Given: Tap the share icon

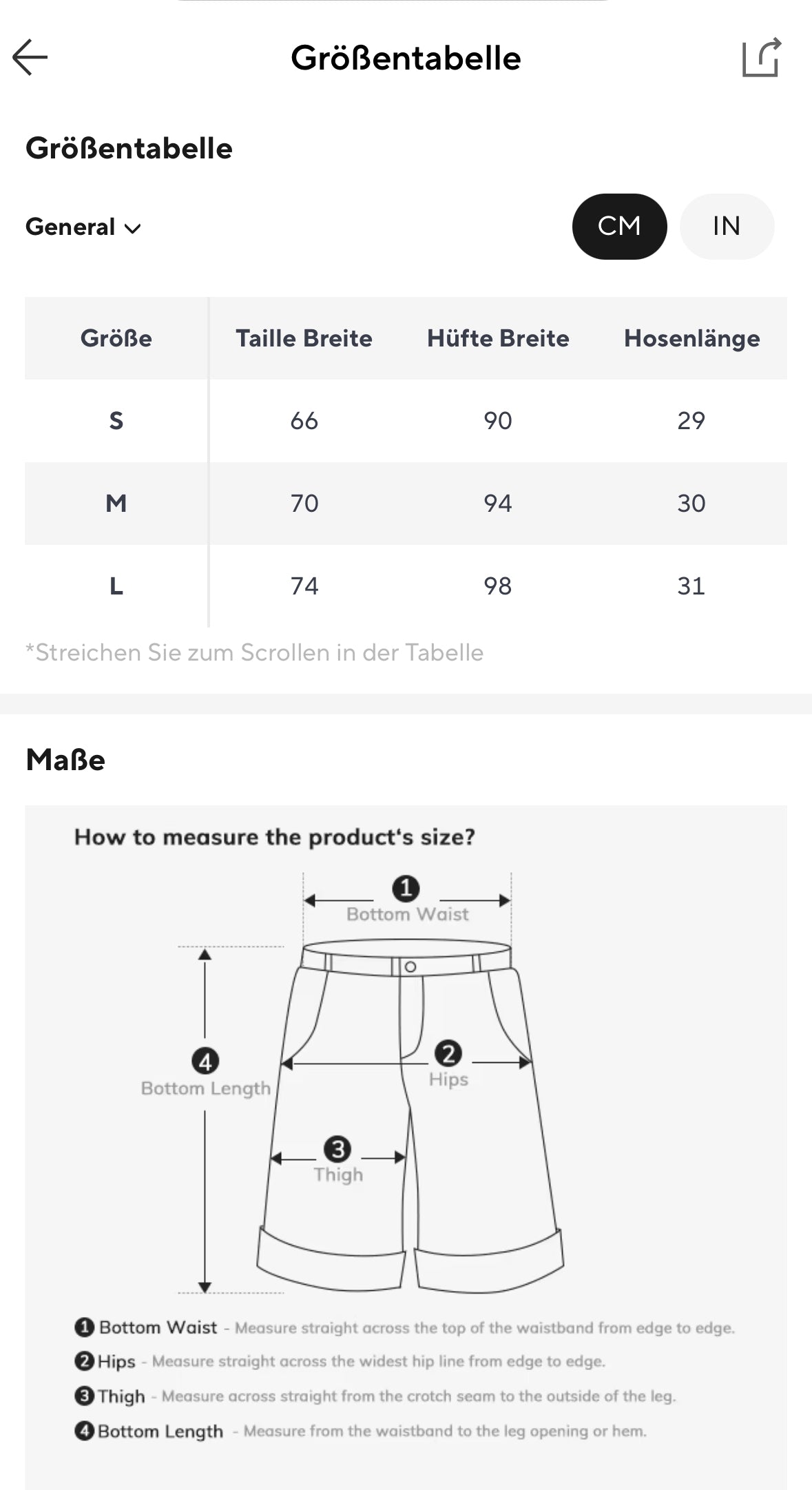Looking at the screenshot, I should 761,57.
